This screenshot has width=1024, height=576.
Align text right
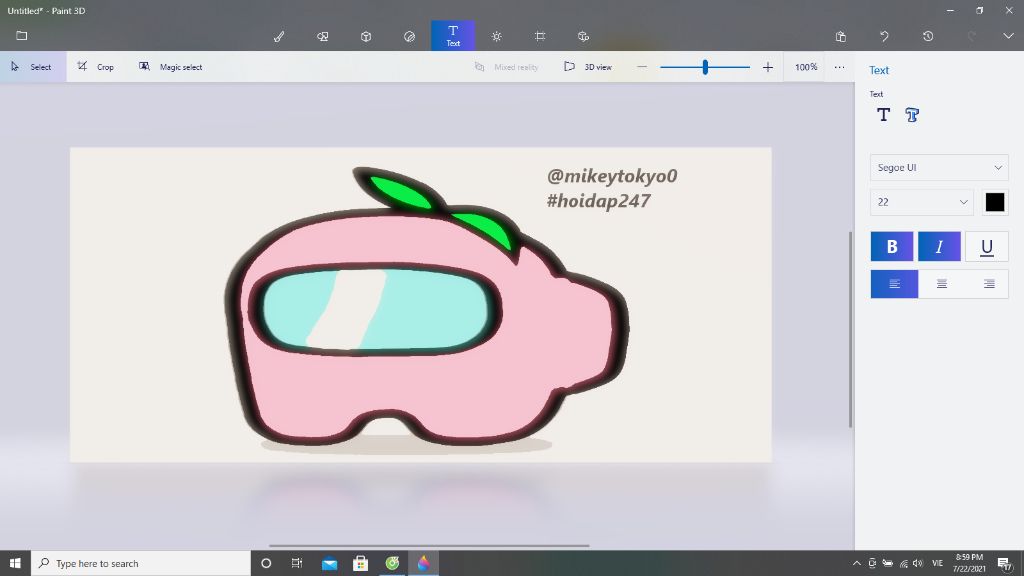coord(989,284)
